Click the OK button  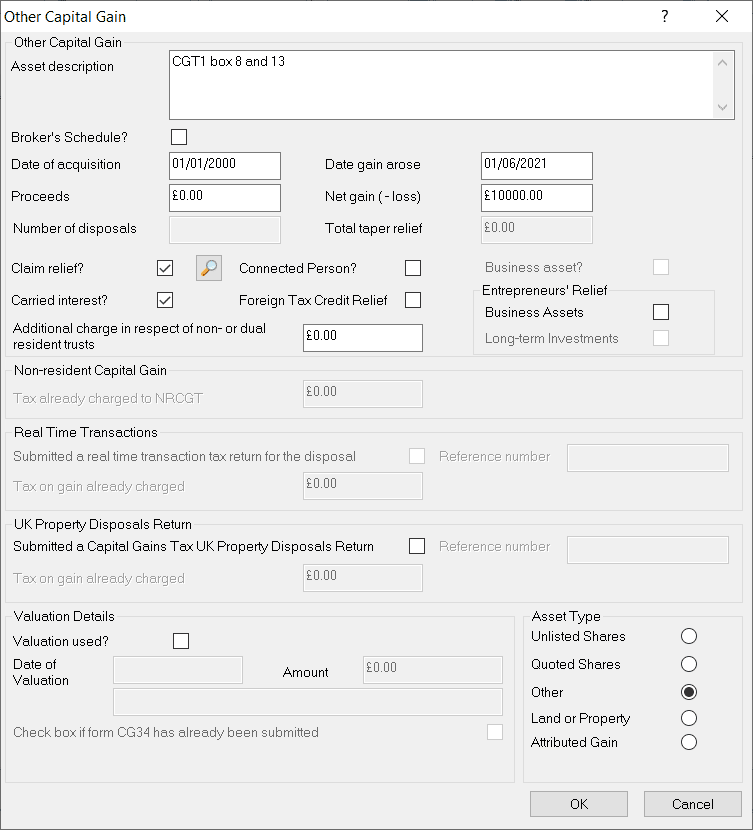[x=578, y=804]
